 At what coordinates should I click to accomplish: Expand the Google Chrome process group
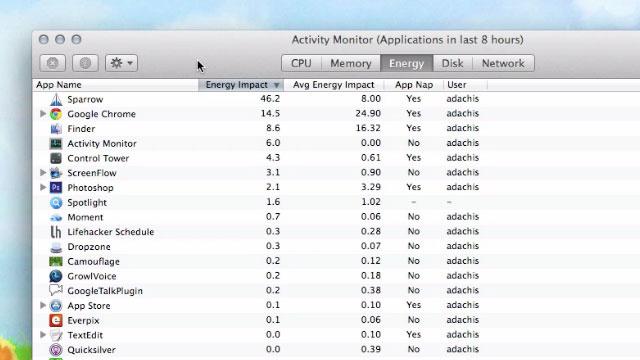pyautogui.click(x=43, y=113)
